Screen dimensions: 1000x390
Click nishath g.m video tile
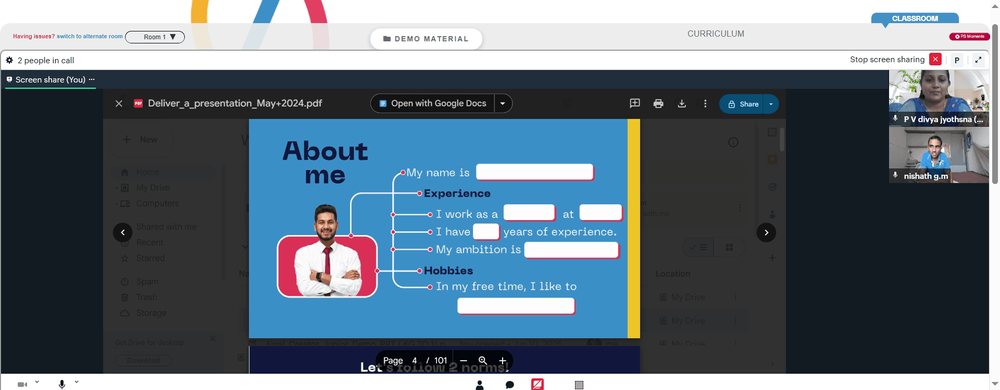pyautogui.click(x=939, y=155)
